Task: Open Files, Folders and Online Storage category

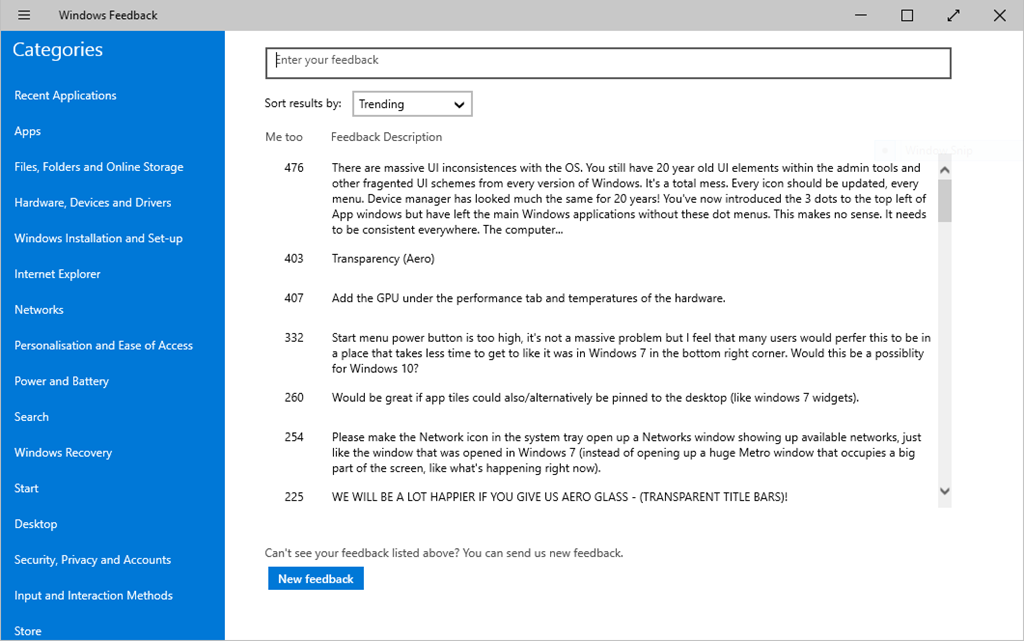Action: pos(99,167)
